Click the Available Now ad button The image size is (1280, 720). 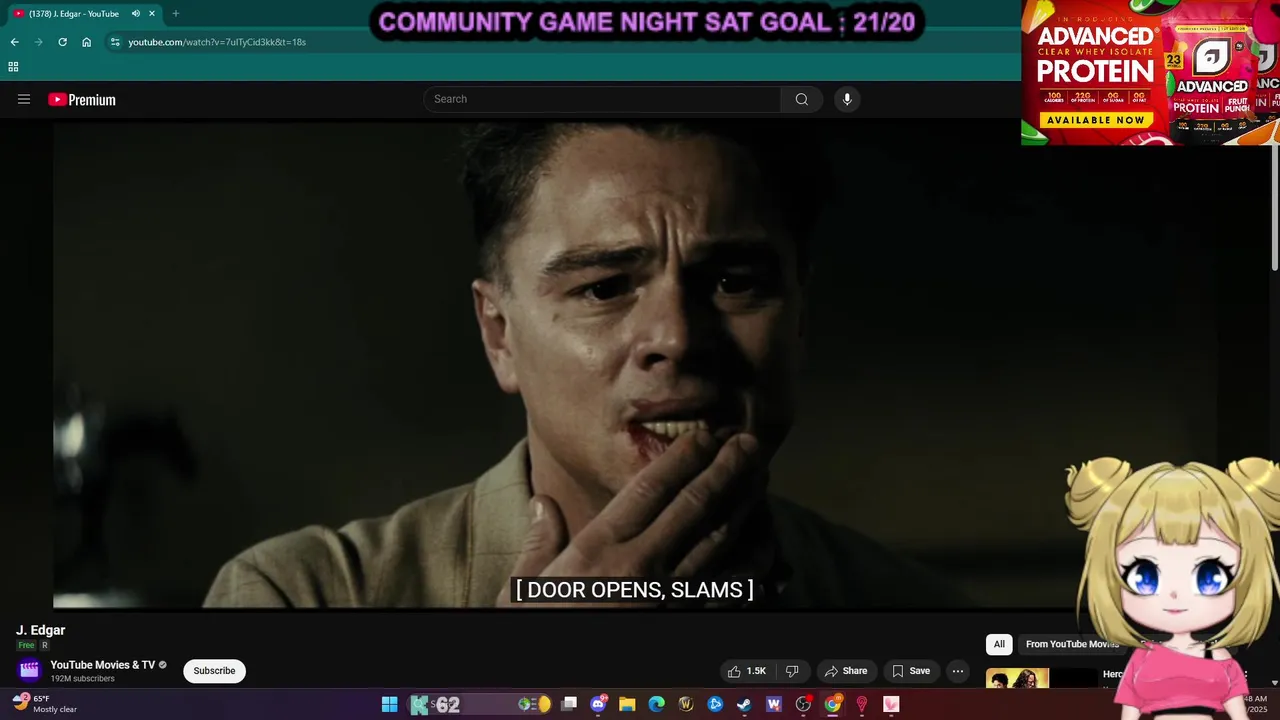tap(1095, 120)
